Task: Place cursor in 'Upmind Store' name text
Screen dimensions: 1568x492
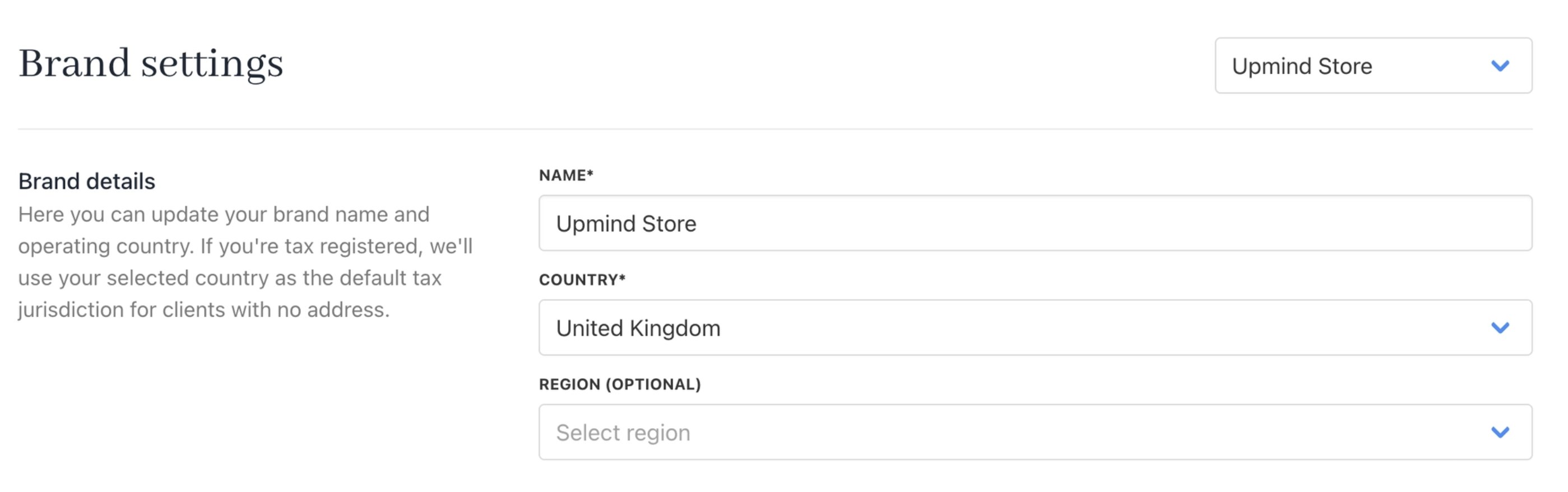Action: pyautogui.click(x=626, y=224)
